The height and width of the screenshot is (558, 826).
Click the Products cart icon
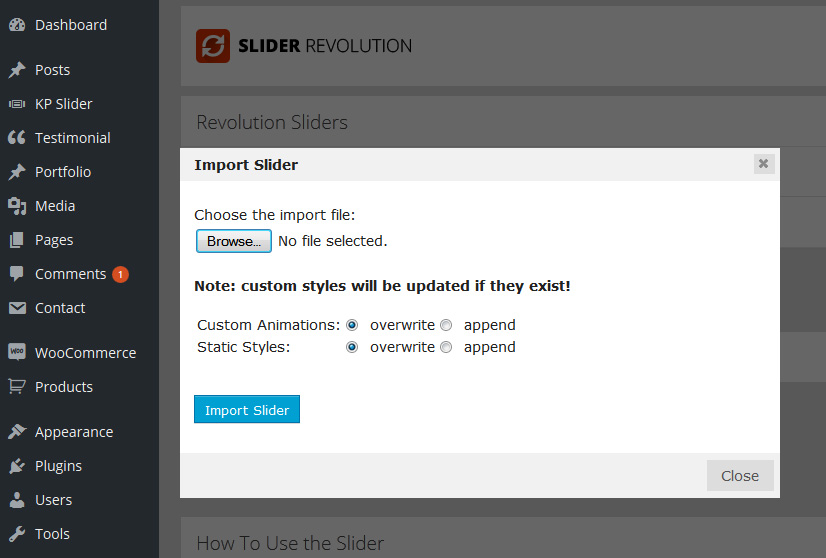[17, 387]
